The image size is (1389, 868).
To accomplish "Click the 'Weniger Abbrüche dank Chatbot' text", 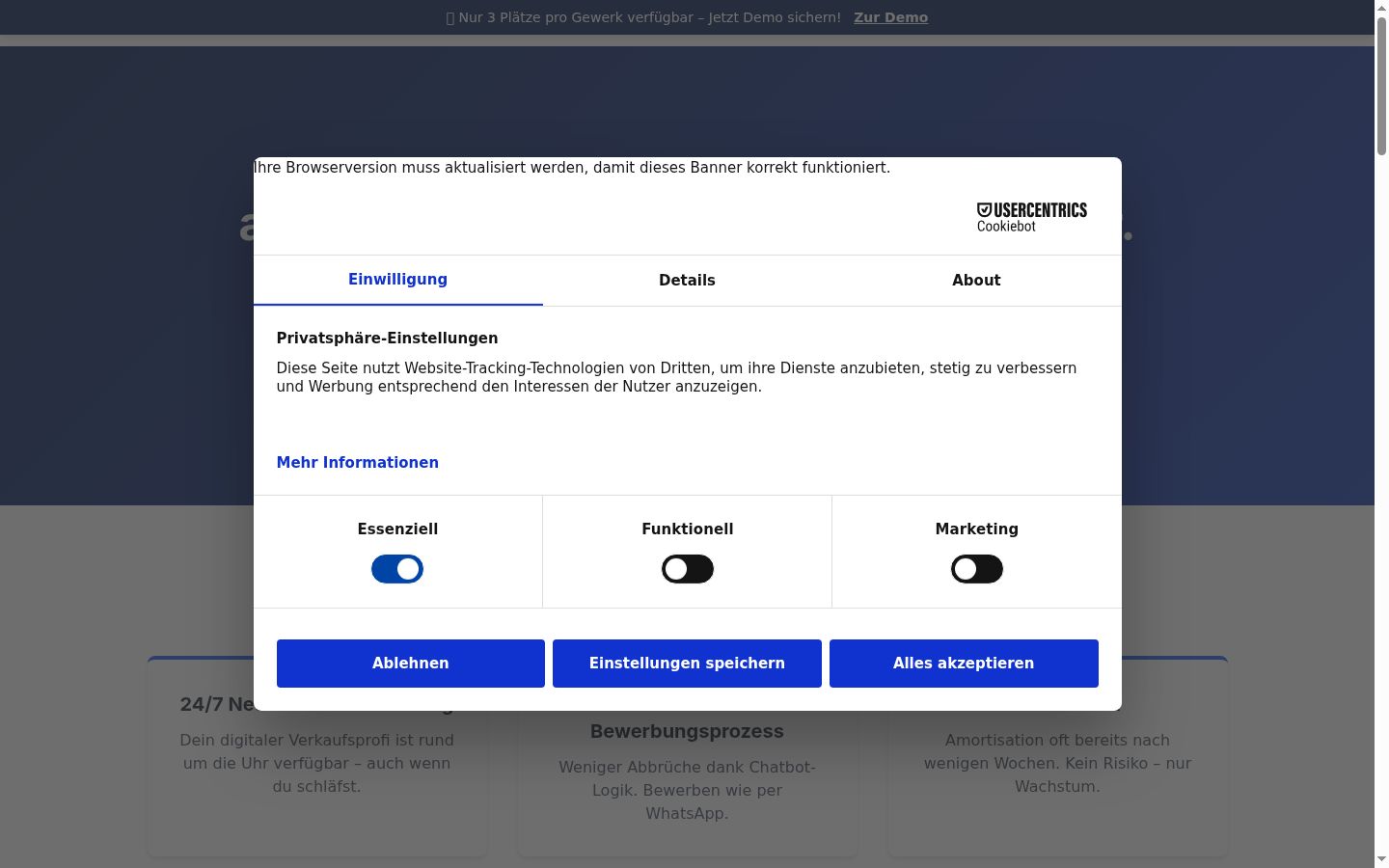I will (x=687, y=790).
